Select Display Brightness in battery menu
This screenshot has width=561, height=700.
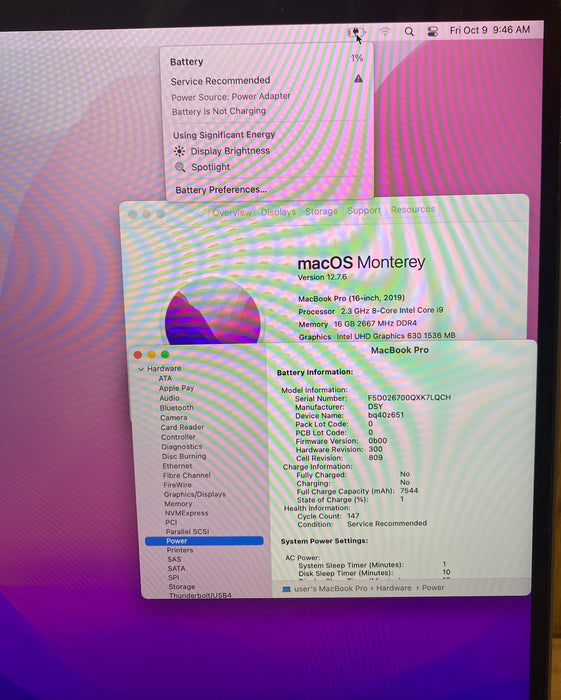pyautogui.click(x=230, y=151)
